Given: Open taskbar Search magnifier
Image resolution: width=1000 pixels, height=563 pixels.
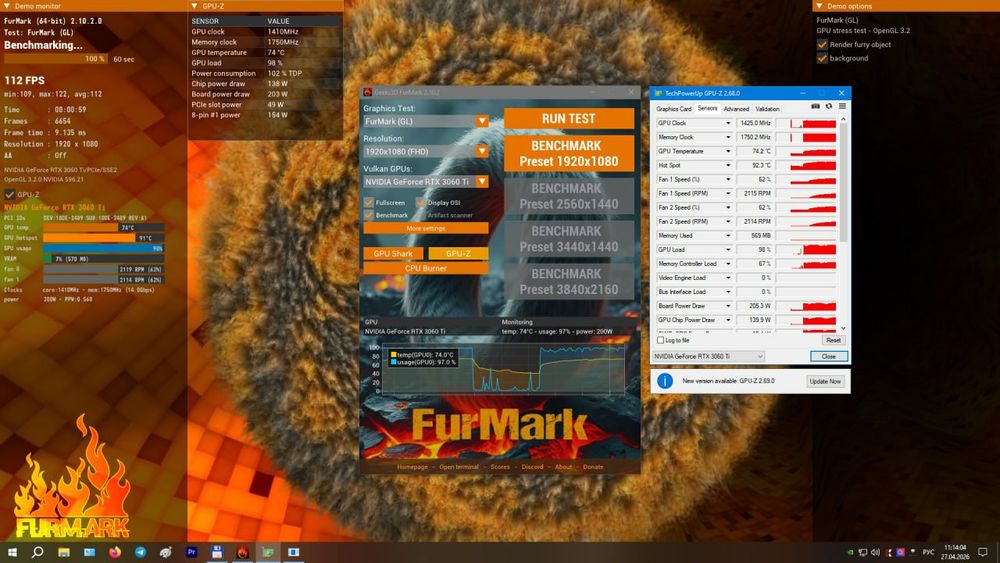Looking at the screenshot, I should pos(38,552).
